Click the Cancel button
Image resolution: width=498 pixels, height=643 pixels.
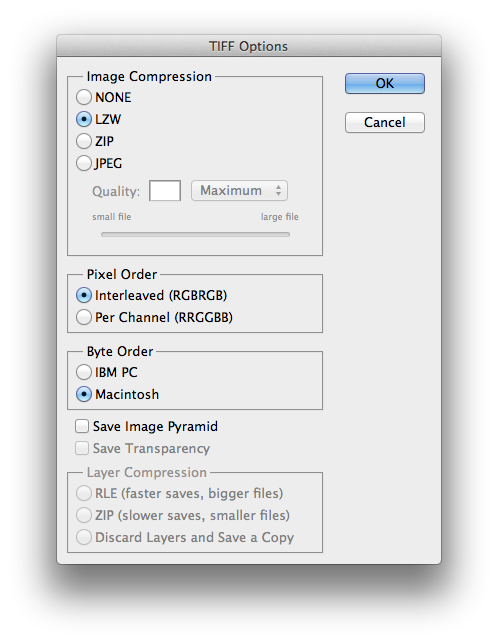pos(385,122)
